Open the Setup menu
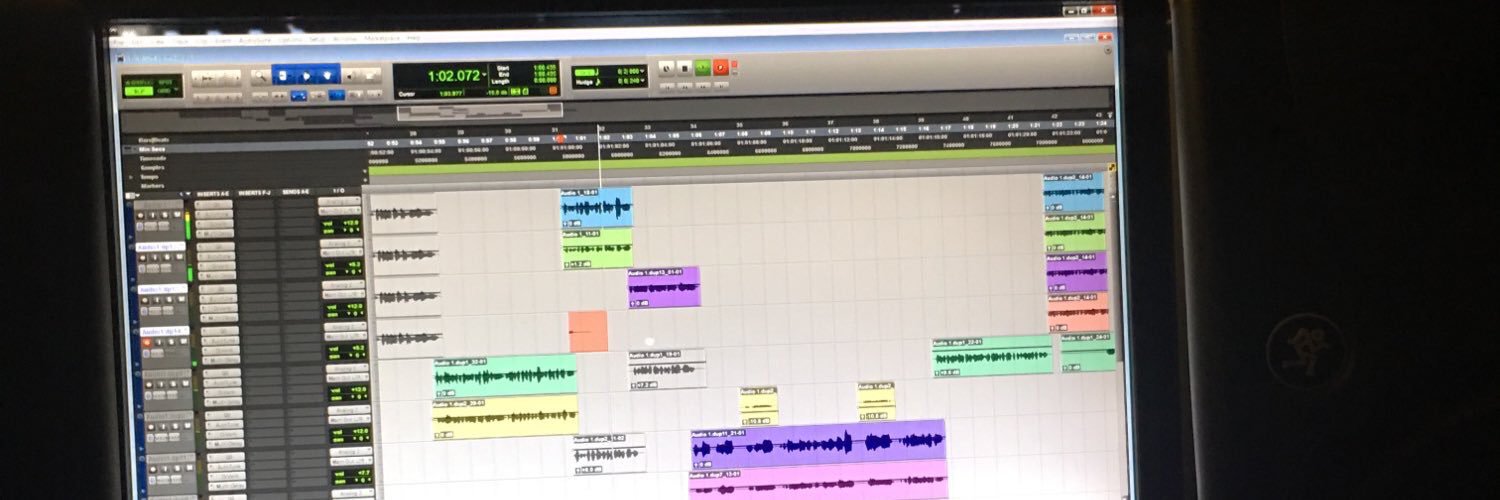 coord(318,39)
